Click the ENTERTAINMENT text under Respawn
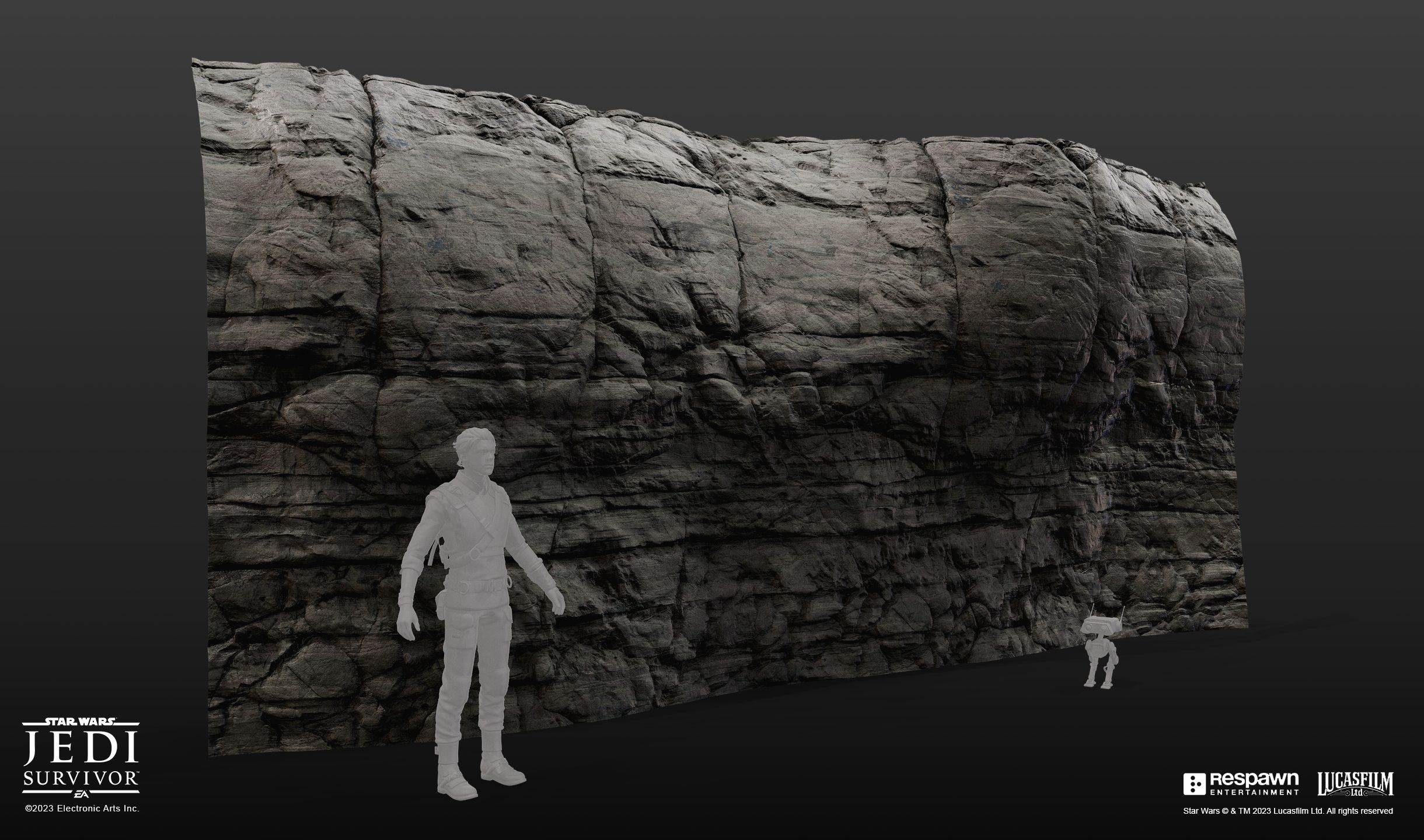The image size is (1424, 840). coord(1254,792)
